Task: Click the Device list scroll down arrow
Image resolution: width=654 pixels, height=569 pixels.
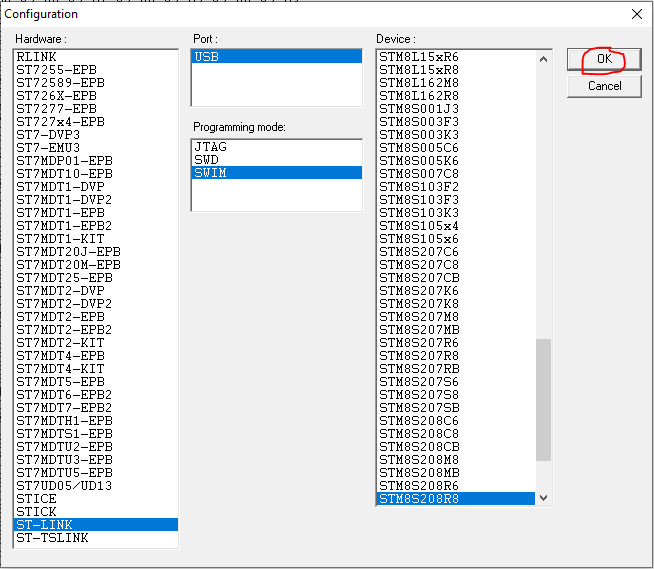Action: tap(543, 498)
